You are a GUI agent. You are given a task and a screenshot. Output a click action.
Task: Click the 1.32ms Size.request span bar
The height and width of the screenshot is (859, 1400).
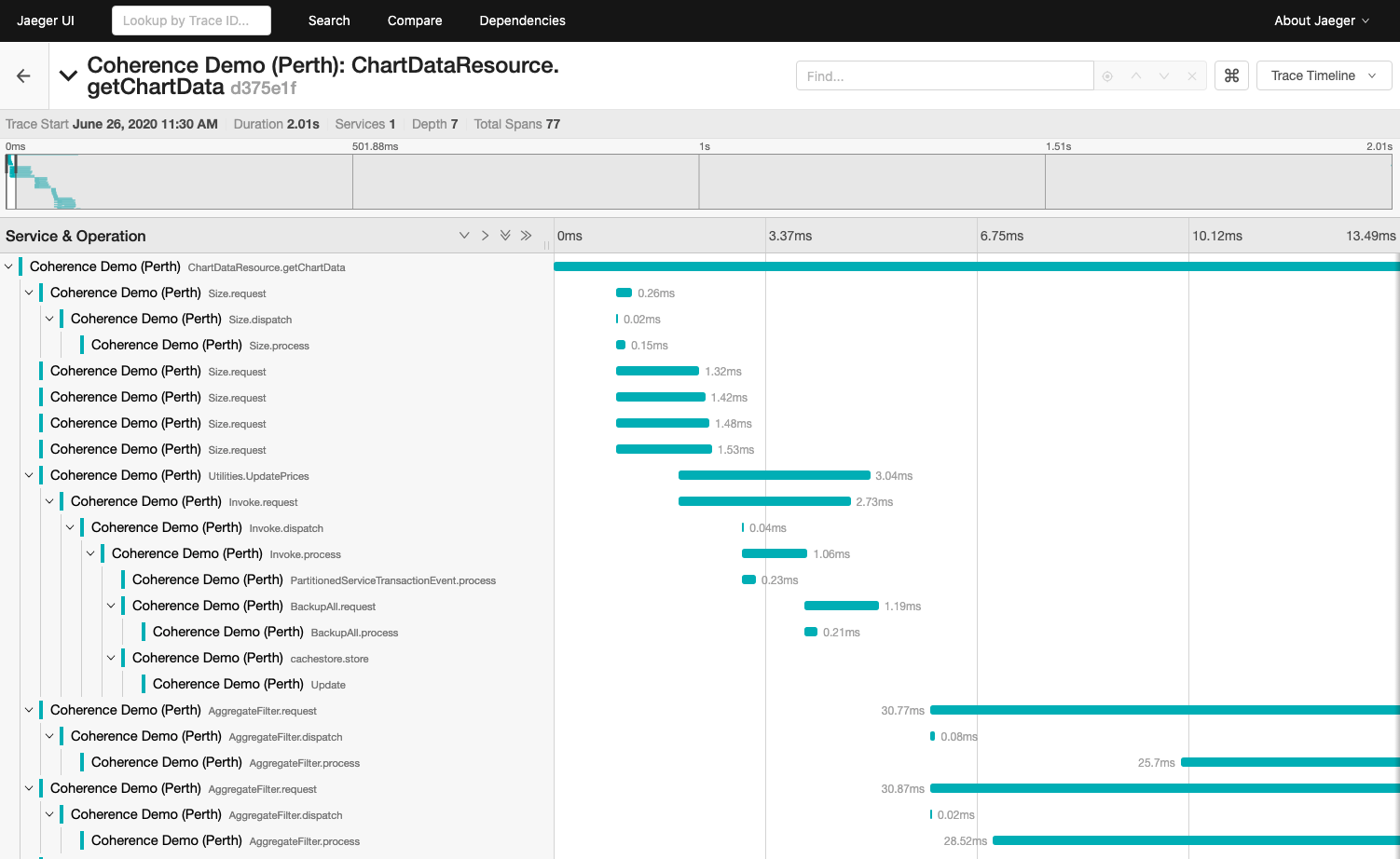point(657,371)
